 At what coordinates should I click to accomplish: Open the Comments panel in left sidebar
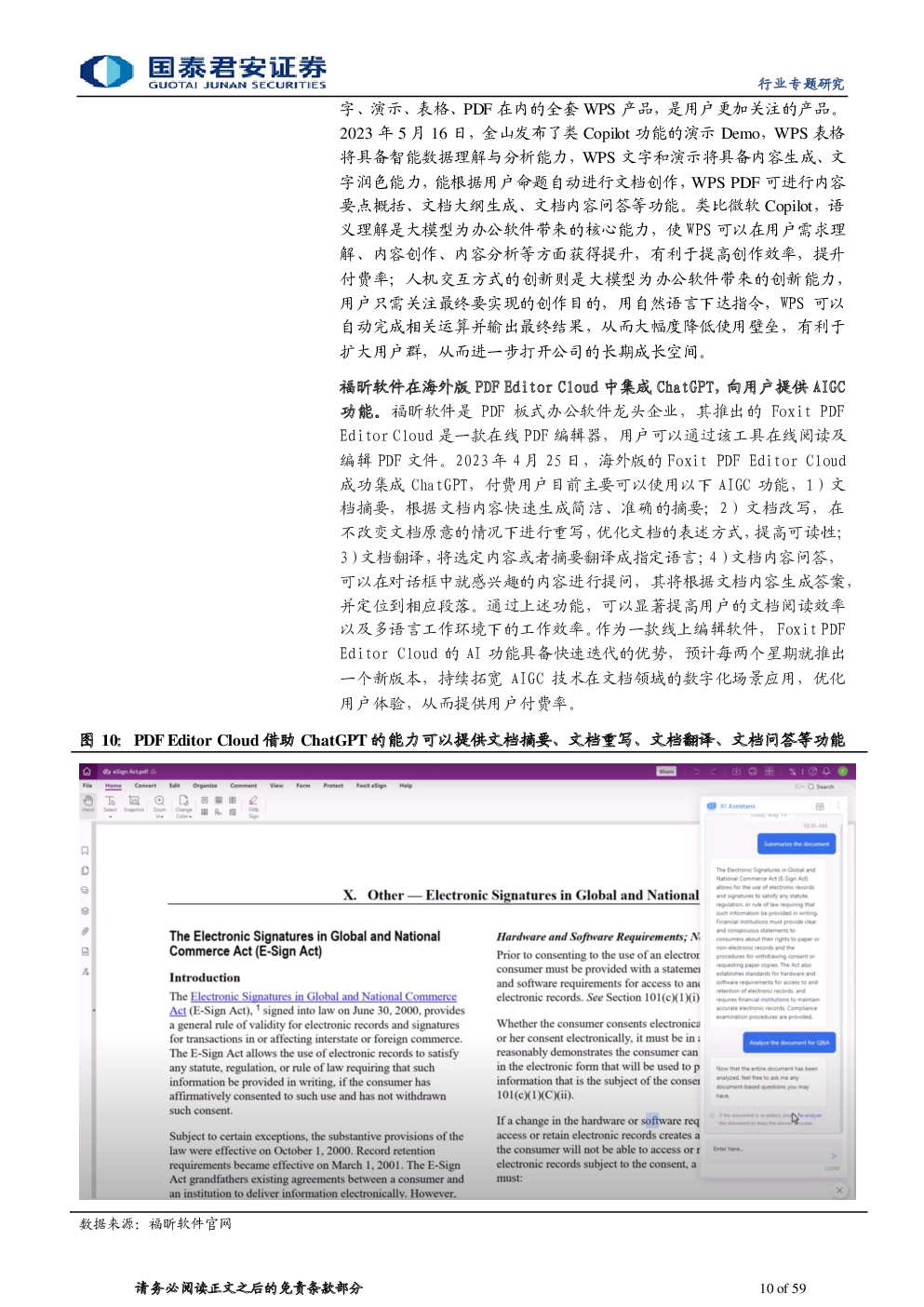pyautogui.click(x=86, y=891)
